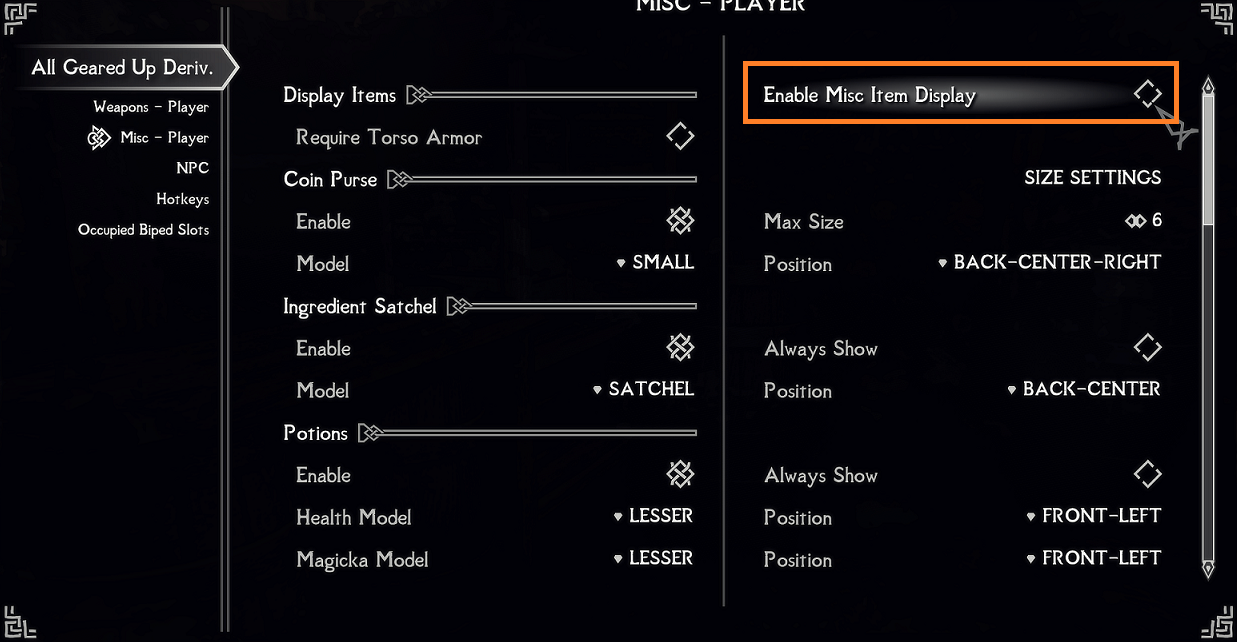The width and height of the screenshot is (1237, 642).
Task: Open the BACK-CENTER-RIGHT position dropdown
Action: tap(1050, 262)
